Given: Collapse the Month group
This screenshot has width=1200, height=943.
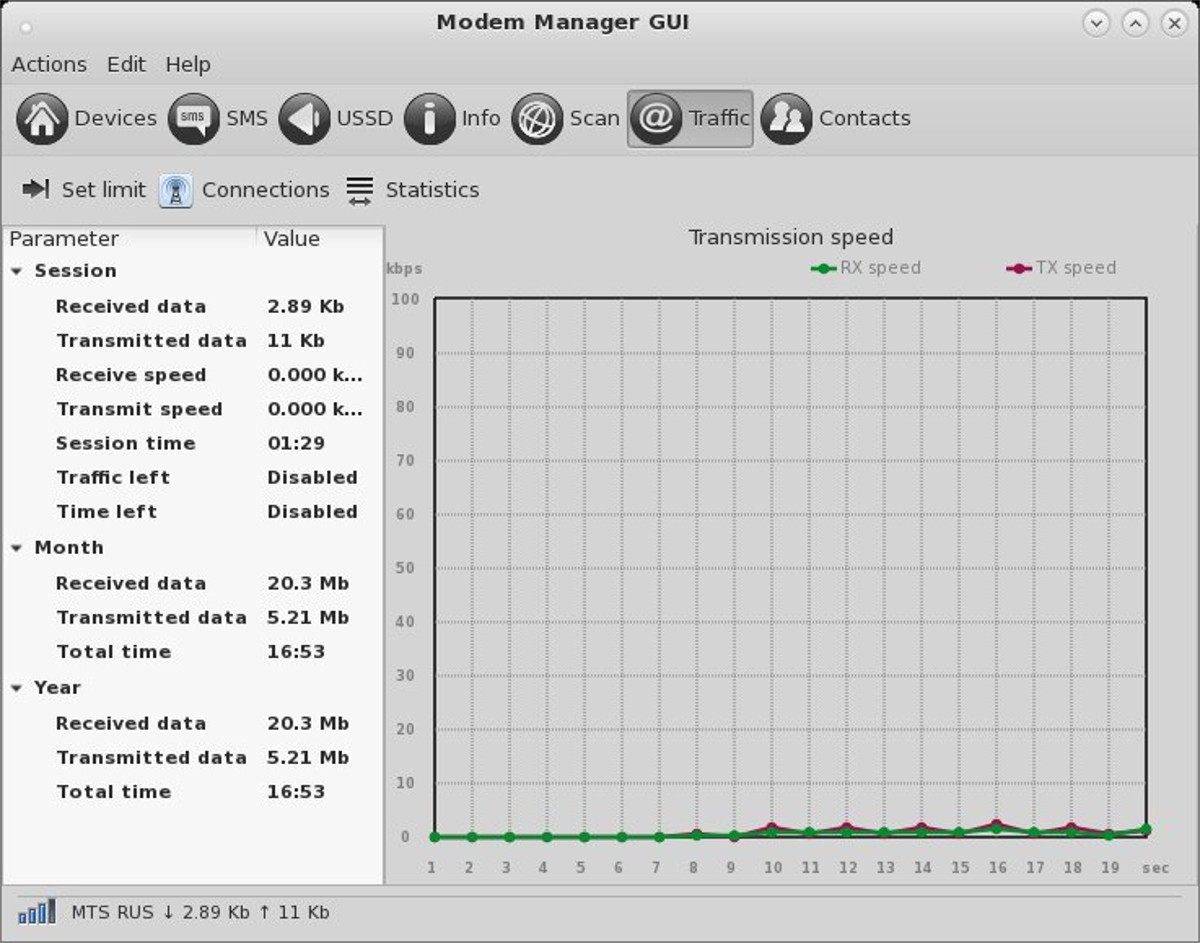Looking at the screenshot, I should tap(17, 548).
